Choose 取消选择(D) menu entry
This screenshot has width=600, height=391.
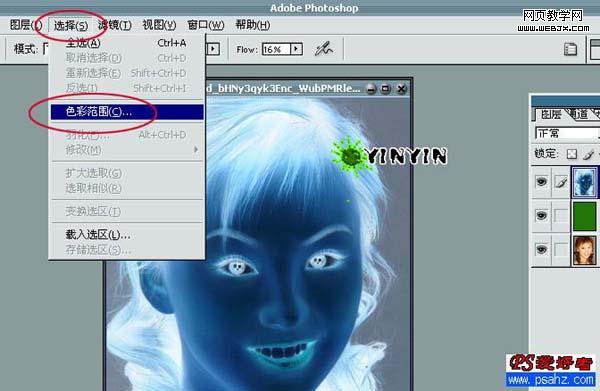[x=127, y=58]
